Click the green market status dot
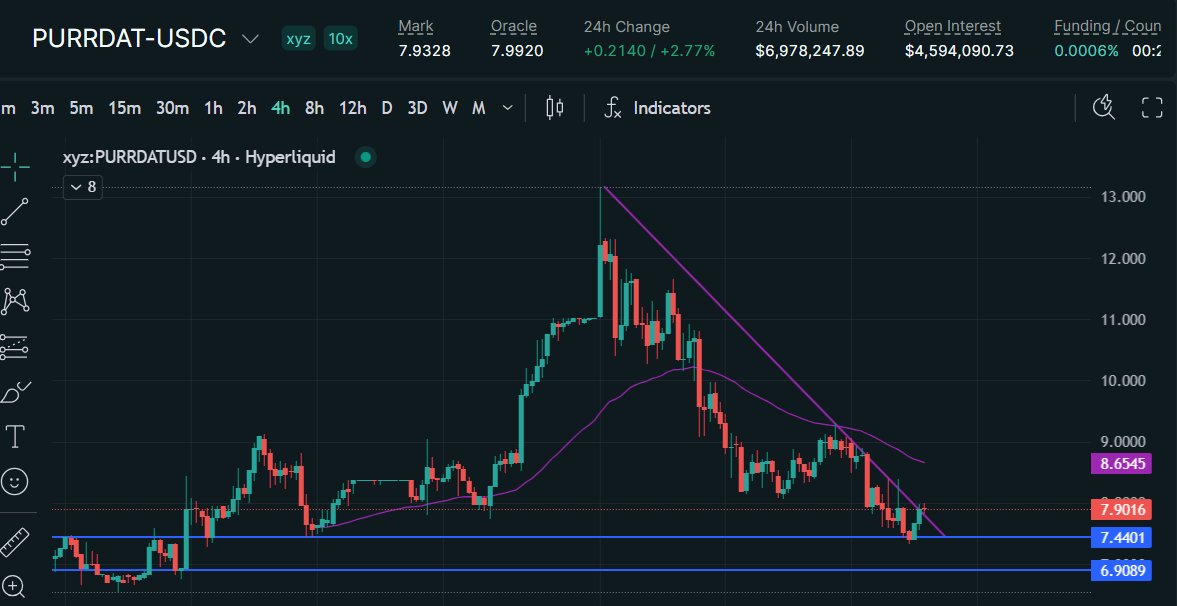 tap(366, 158)
